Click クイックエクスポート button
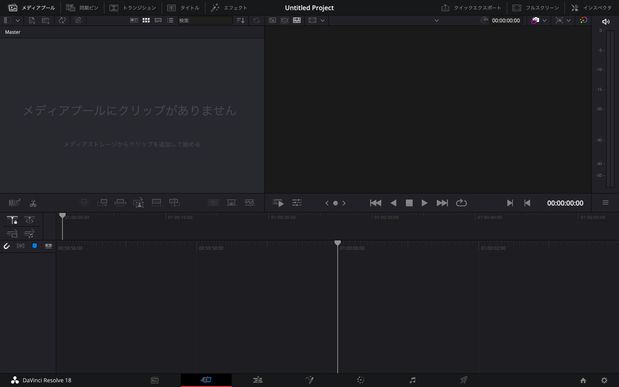The width and height of the screenshot is (619, 387). tap(471, 8)
